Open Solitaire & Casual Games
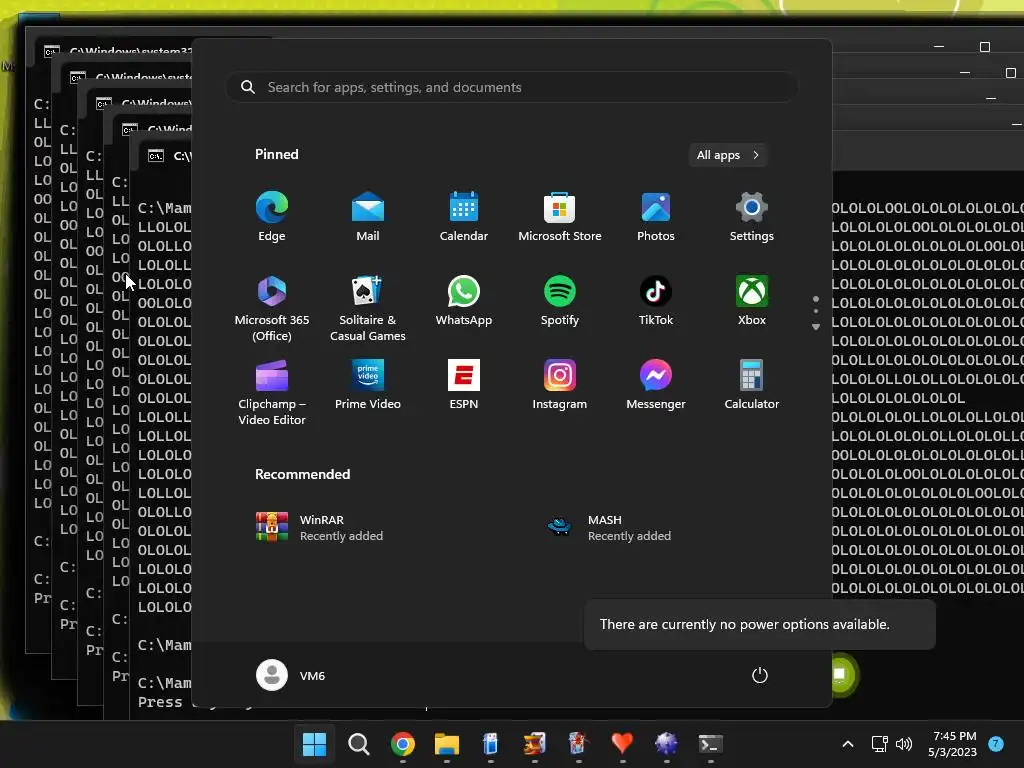This screenshot has height=768, width=1024. click(x=368, y=308)
